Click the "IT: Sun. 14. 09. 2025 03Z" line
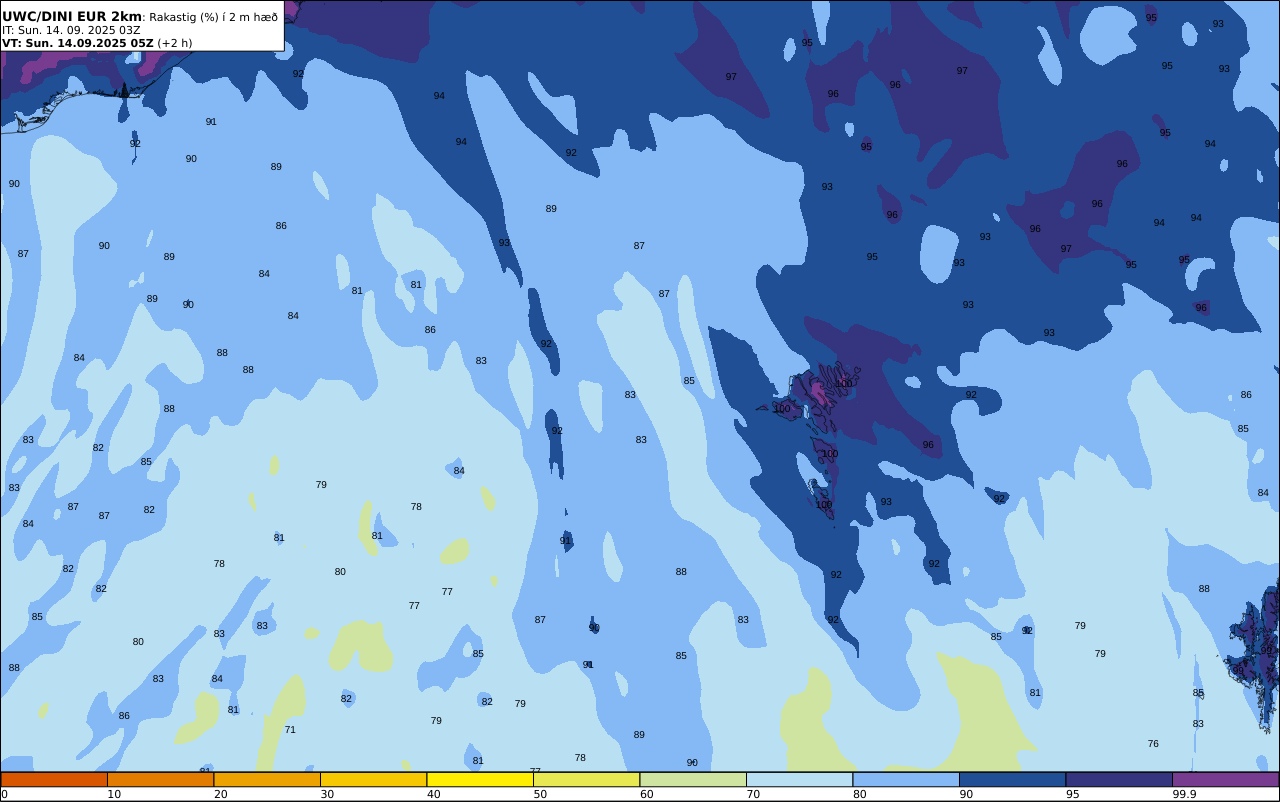Image resolution: width=1280 pixels, height=802 pixels. click(71, 30)
